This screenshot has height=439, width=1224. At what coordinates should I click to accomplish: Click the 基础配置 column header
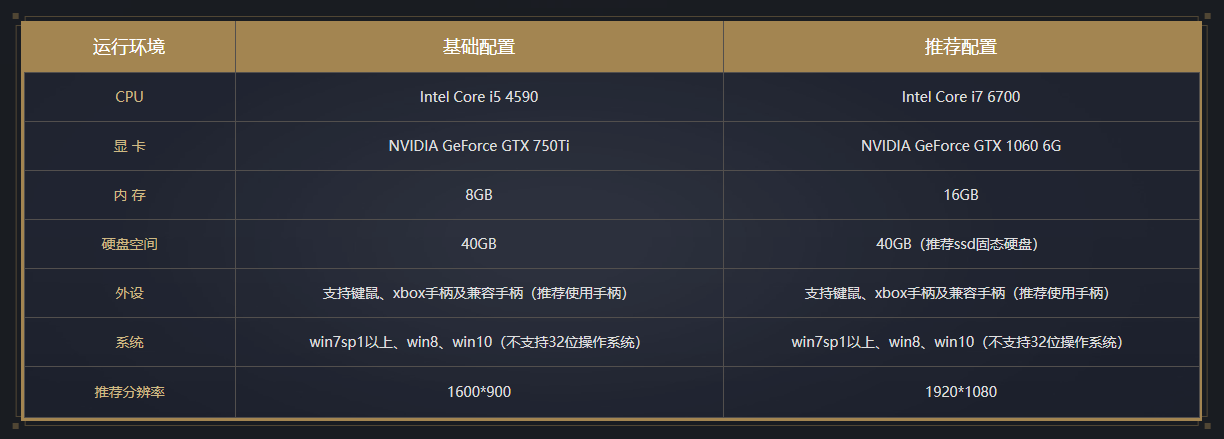pos(479,47)
